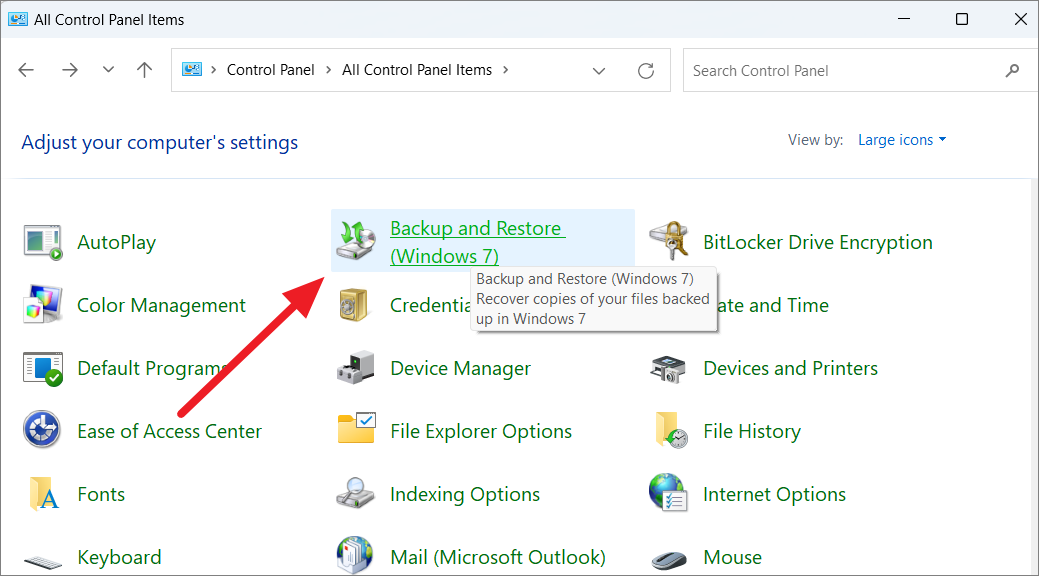Open the Default Programs link

(x=152, y=368)
